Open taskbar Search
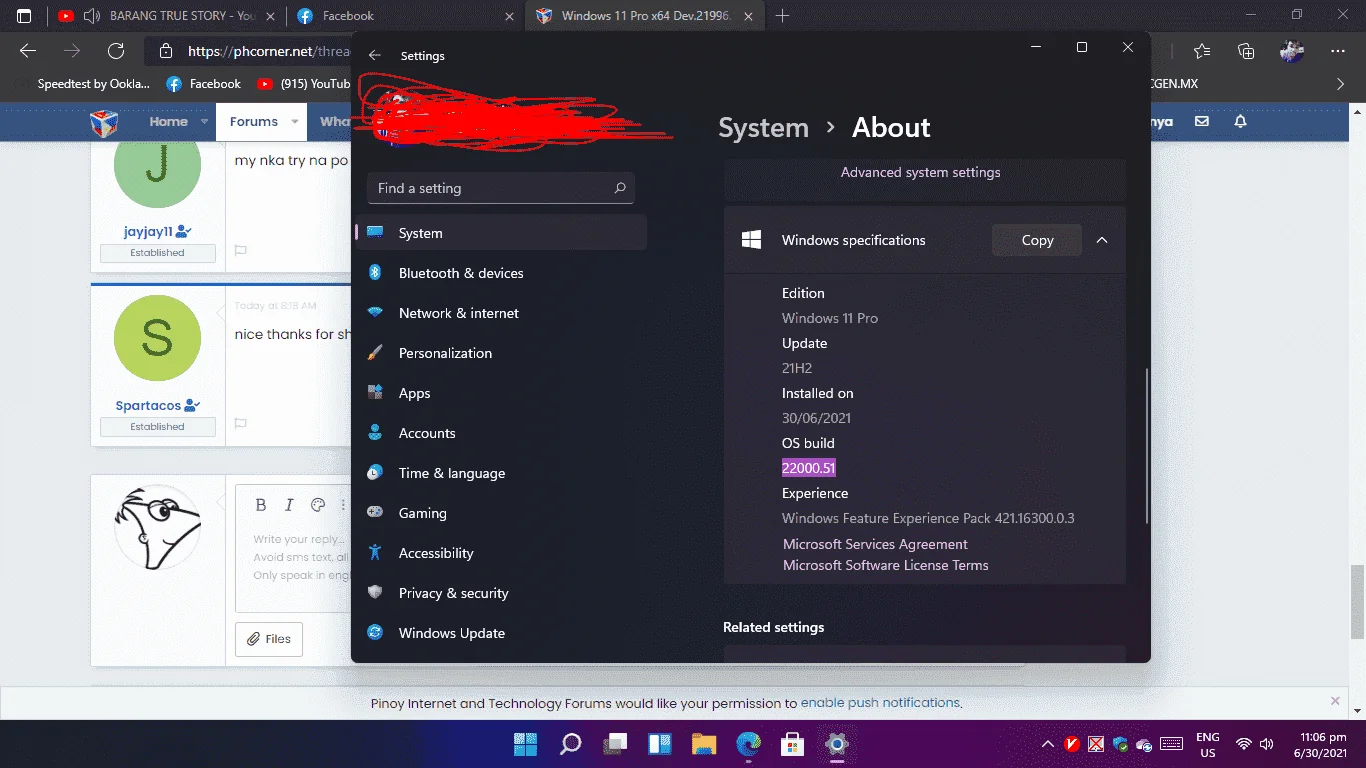This screenshot has width=1366, height=768. pos(570,744)
